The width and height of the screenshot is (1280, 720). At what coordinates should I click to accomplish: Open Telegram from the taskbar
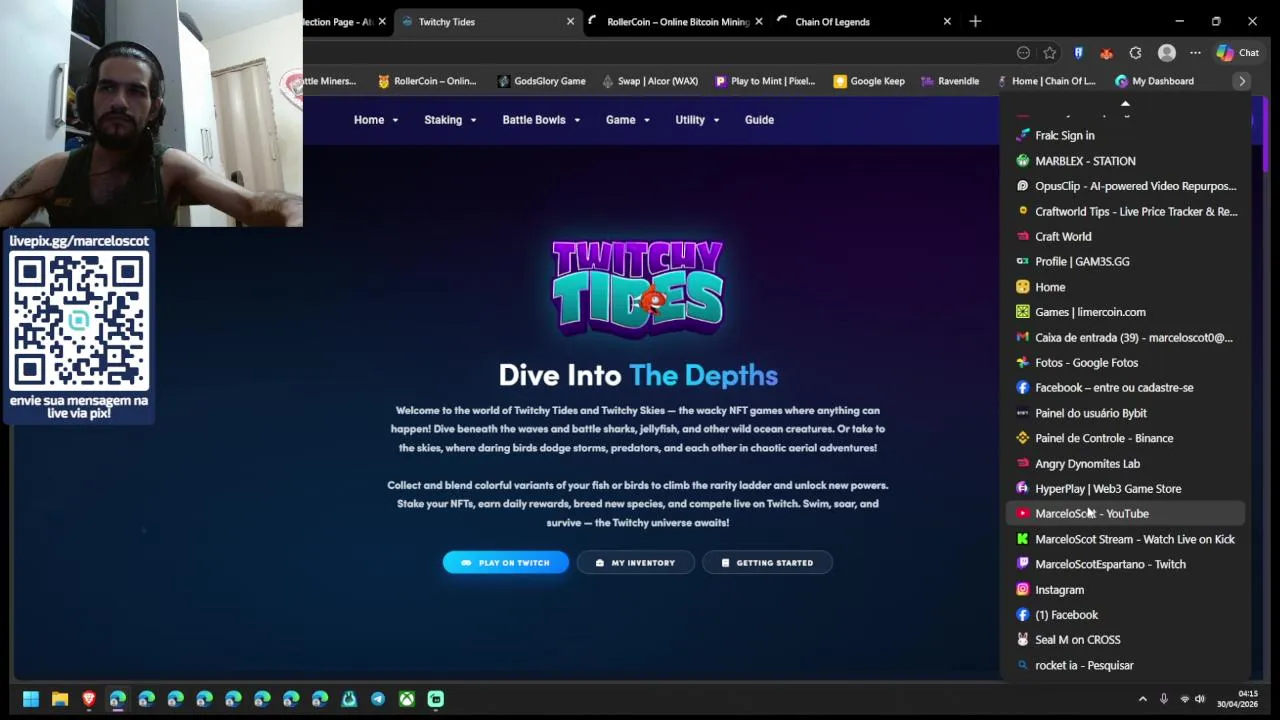(378, 699)
